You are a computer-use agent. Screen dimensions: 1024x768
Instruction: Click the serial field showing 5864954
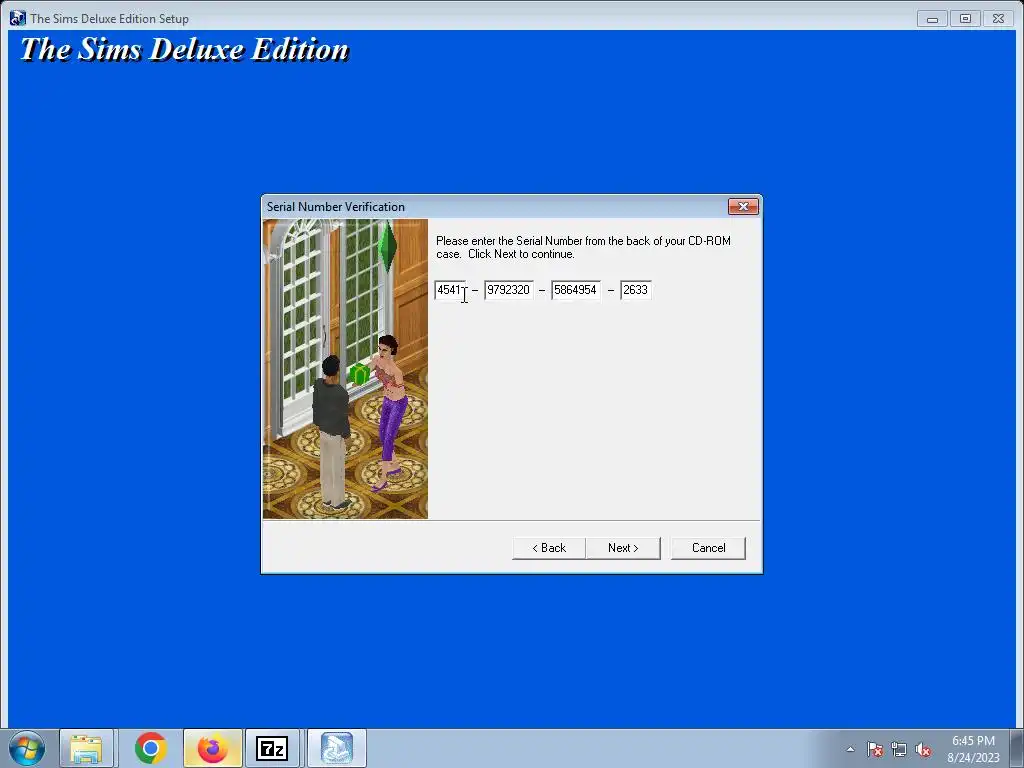coord(575,290)
